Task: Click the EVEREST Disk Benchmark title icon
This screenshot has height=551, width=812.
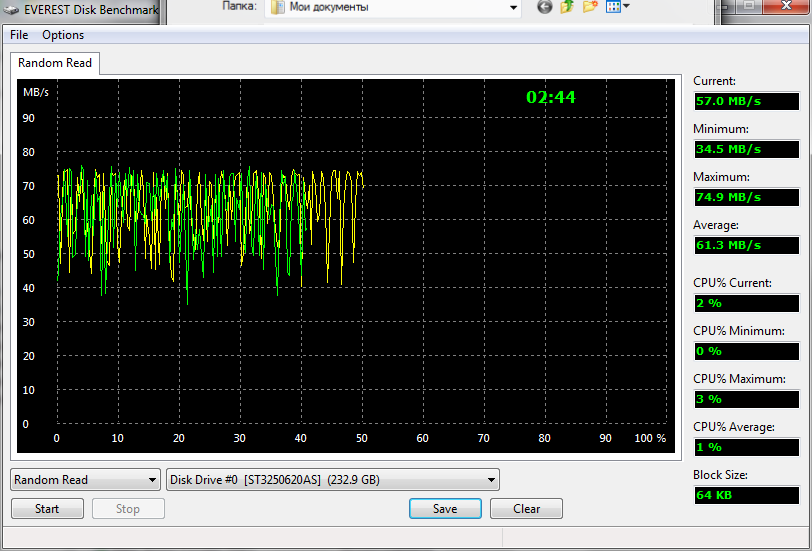Action: tap(9, 10)
